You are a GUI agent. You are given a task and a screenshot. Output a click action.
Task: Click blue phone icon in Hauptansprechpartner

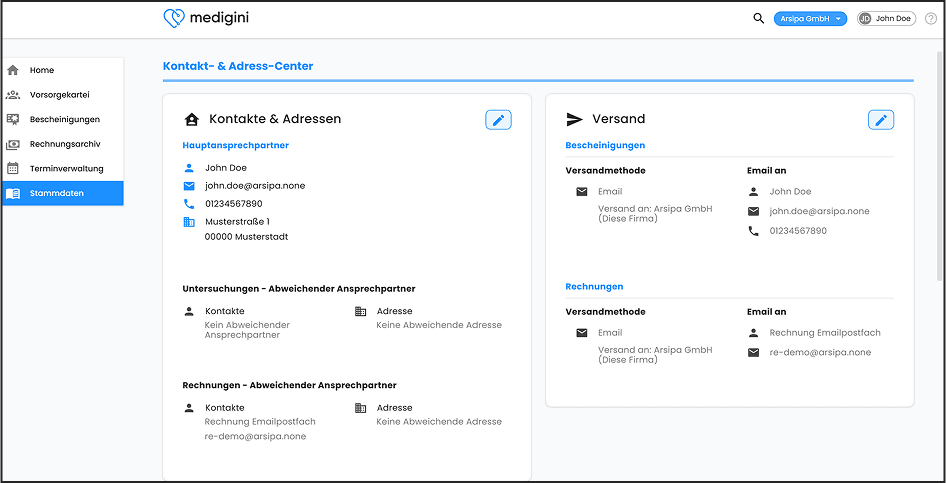tap(189, 204)
